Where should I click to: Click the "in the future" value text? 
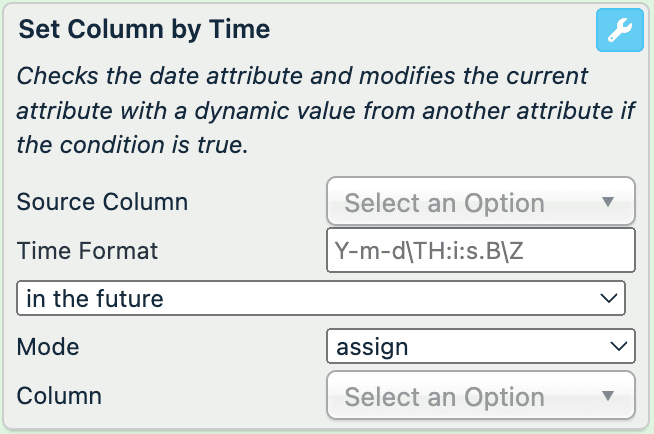coord(95,298)
